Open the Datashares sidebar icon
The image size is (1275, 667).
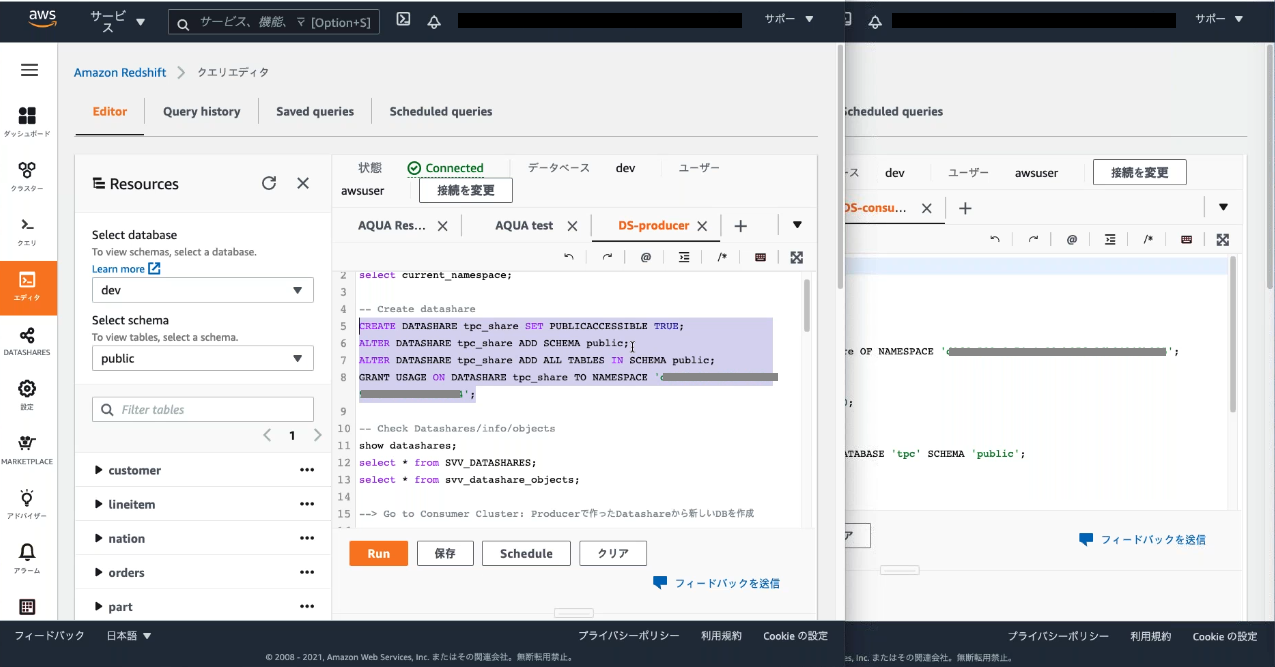[x=27, y=341]
